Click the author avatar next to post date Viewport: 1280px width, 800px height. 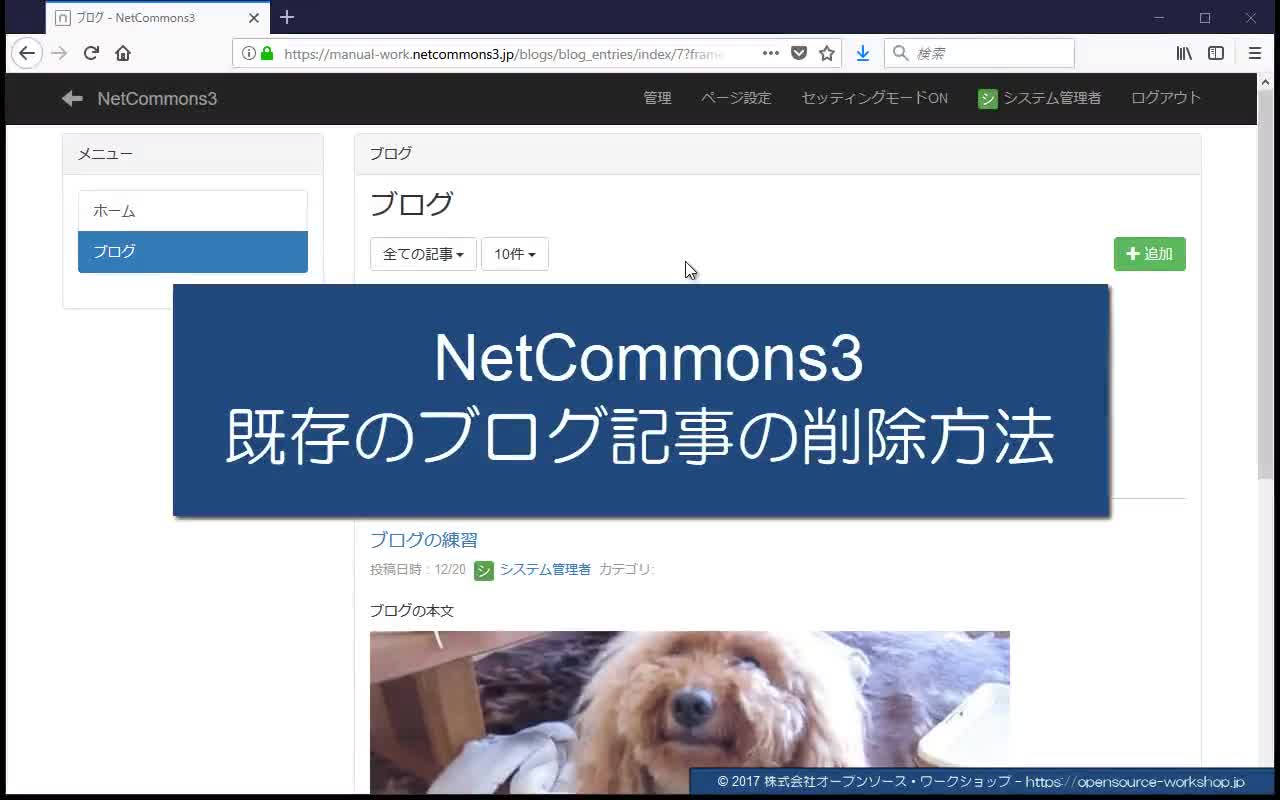484,570
